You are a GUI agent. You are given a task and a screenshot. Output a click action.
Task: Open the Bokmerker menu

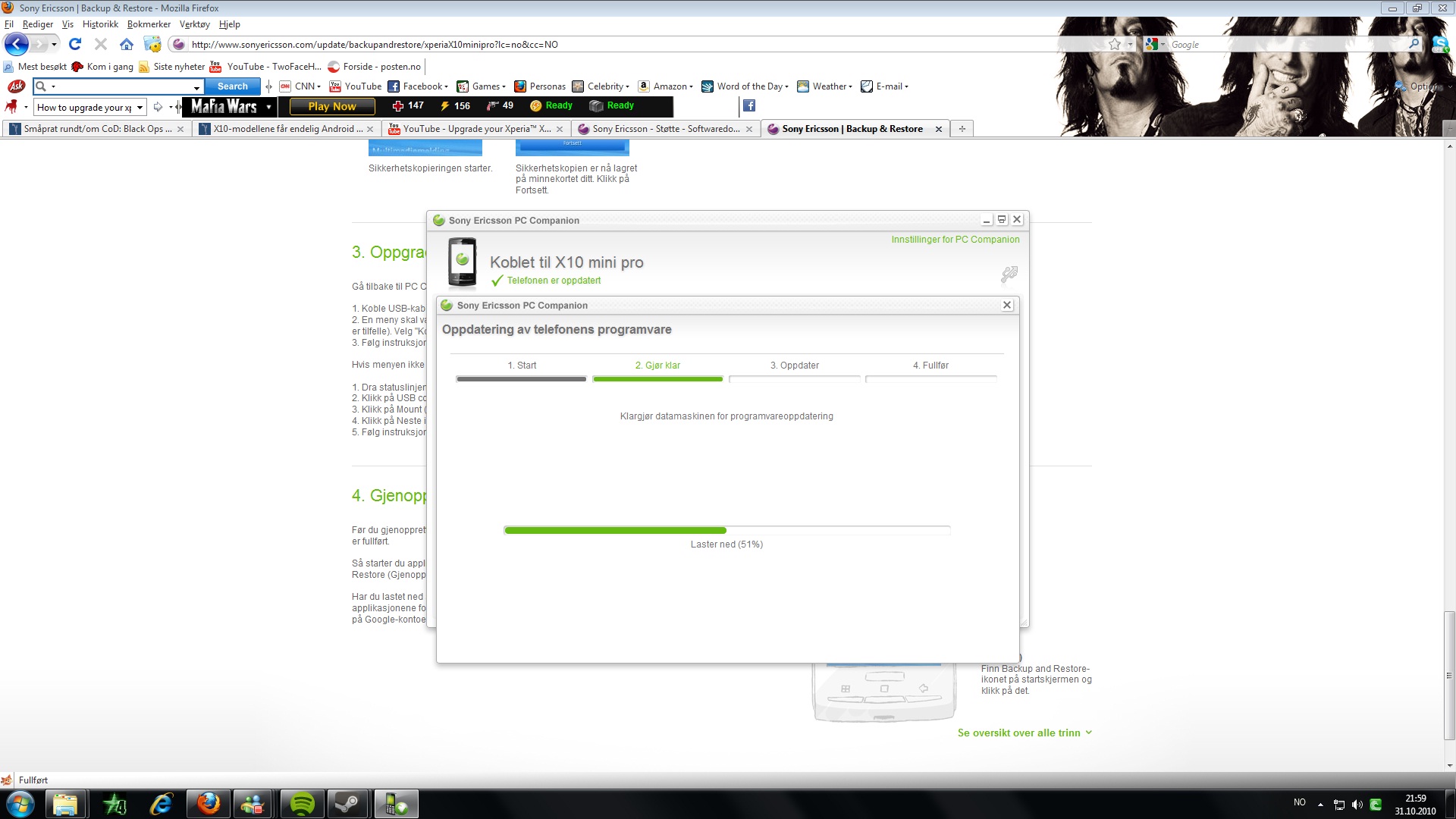point(149,24)
